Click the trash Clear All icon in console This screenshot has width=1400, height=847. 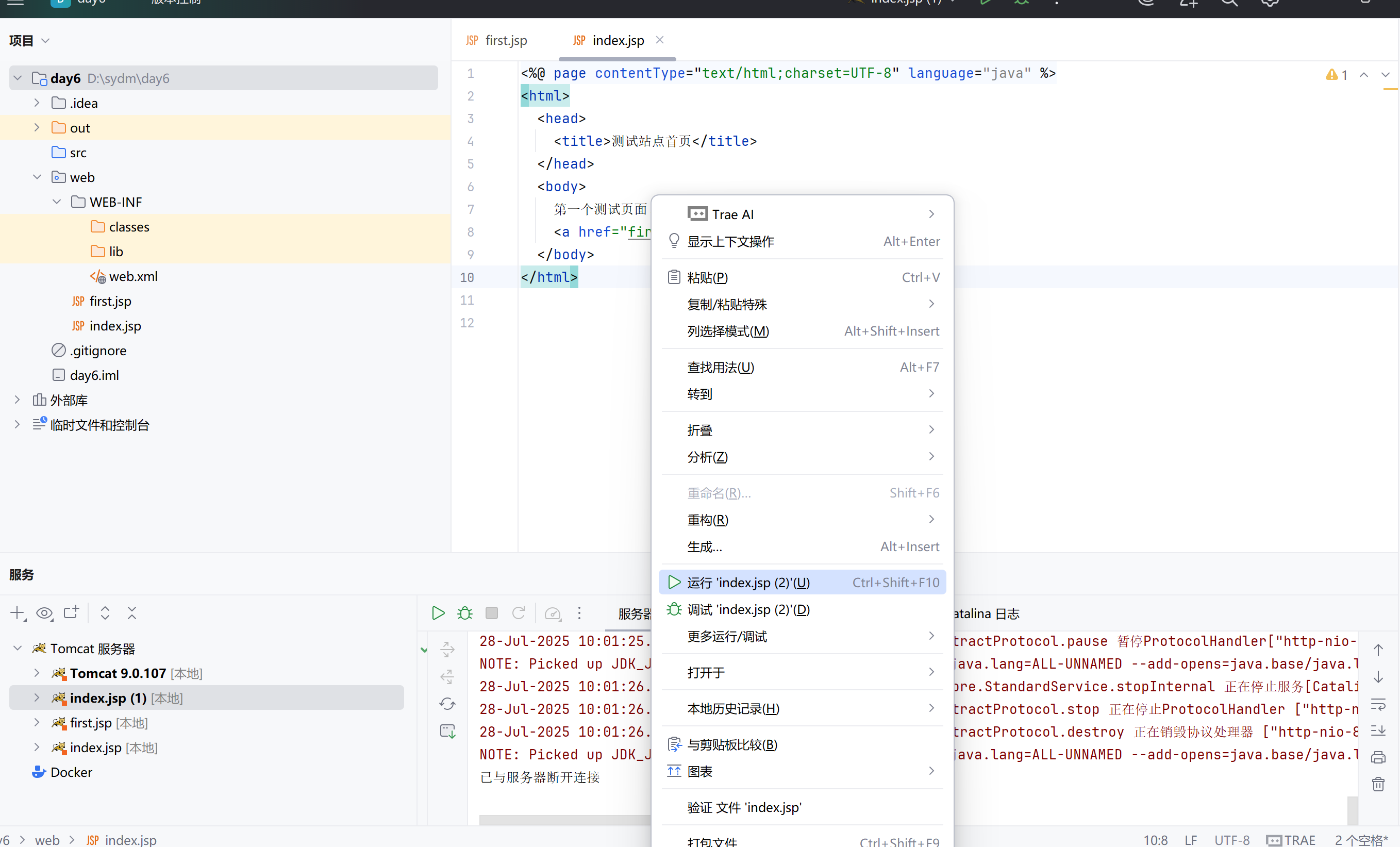coord(1378,784)
